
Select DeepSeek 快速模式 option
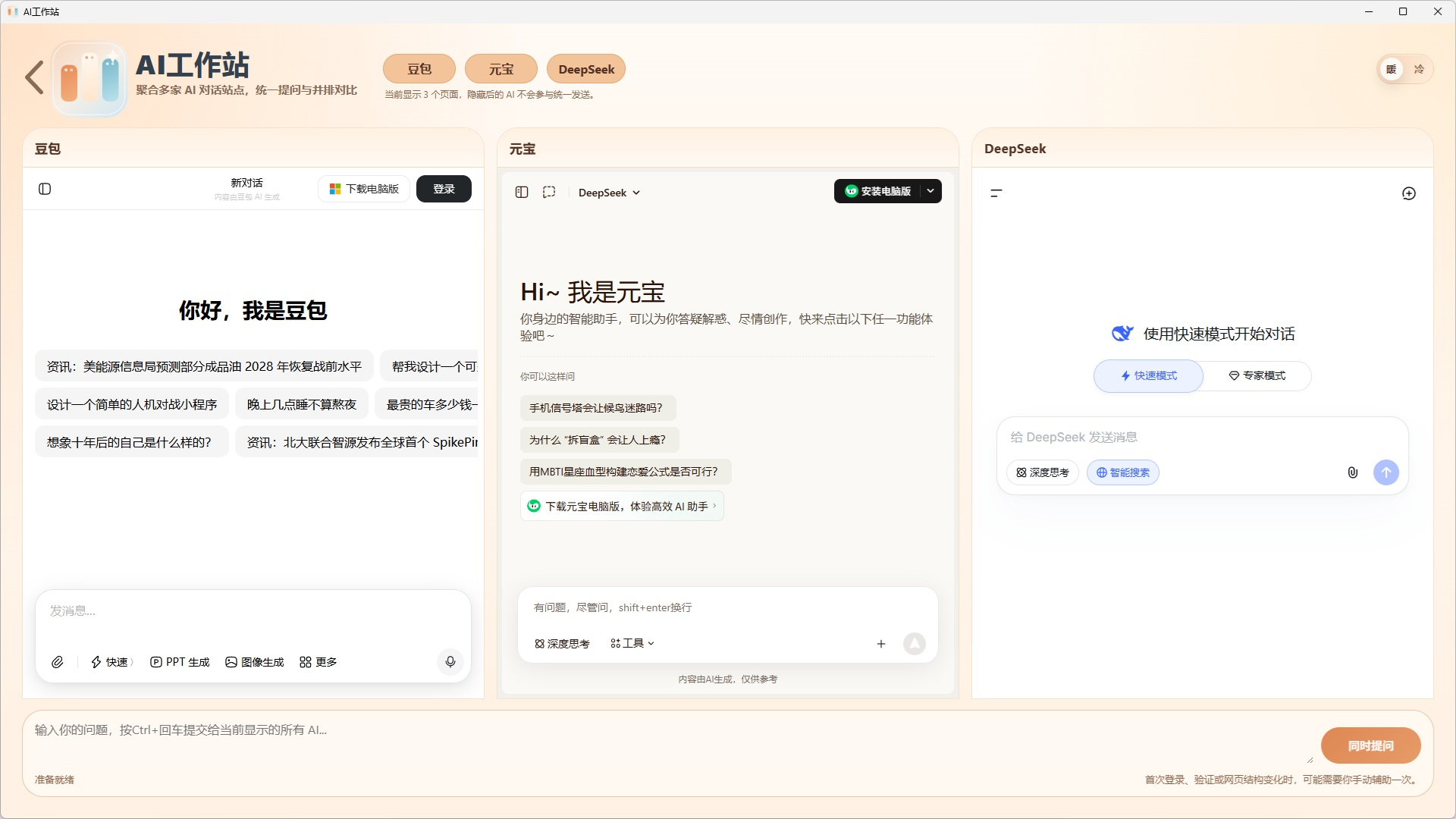tap(1149, 376)
